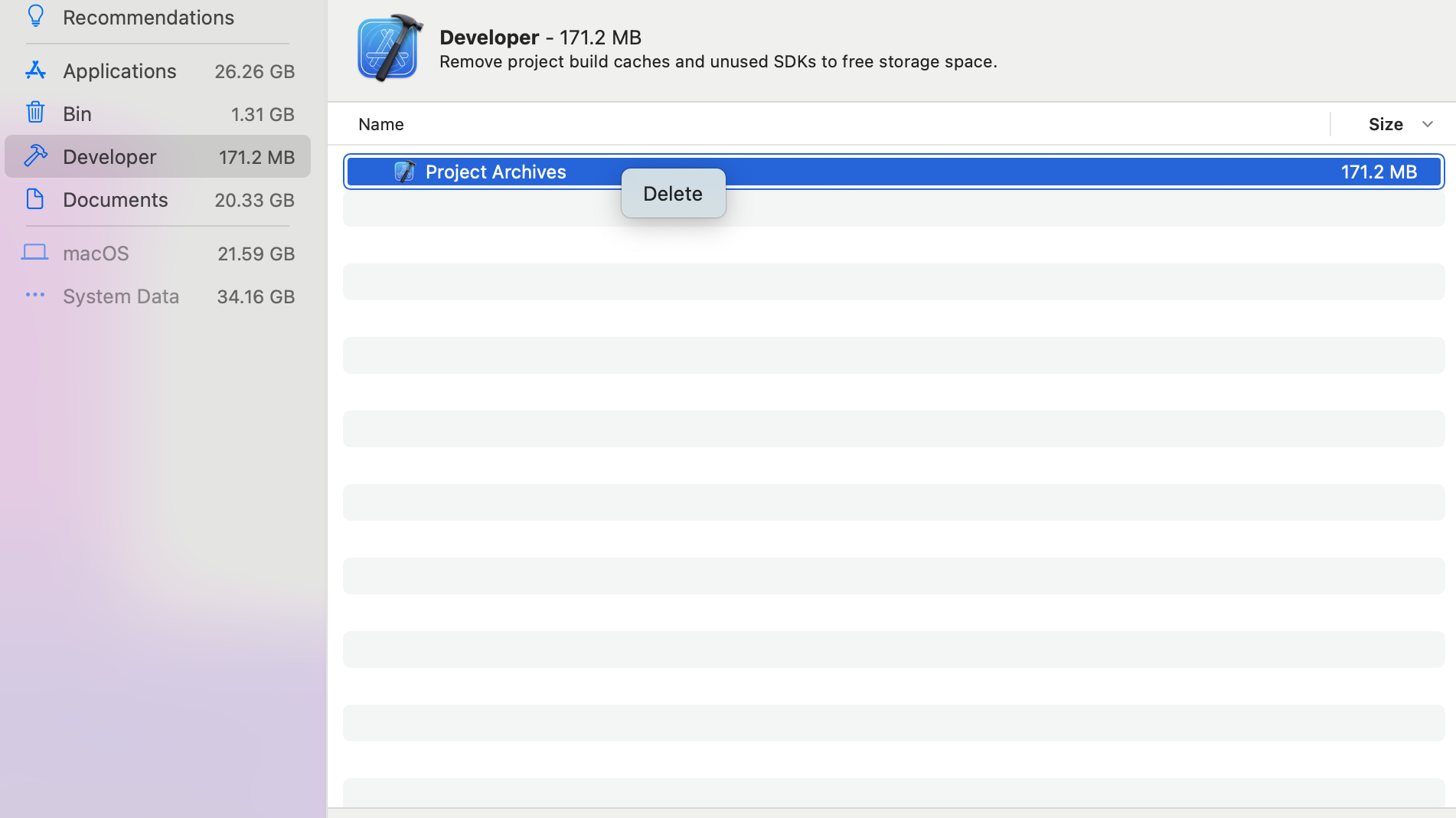Click the Project Archives row icon
The height and width of the screenshot is (818, 1456).
(x=405, y=172)
